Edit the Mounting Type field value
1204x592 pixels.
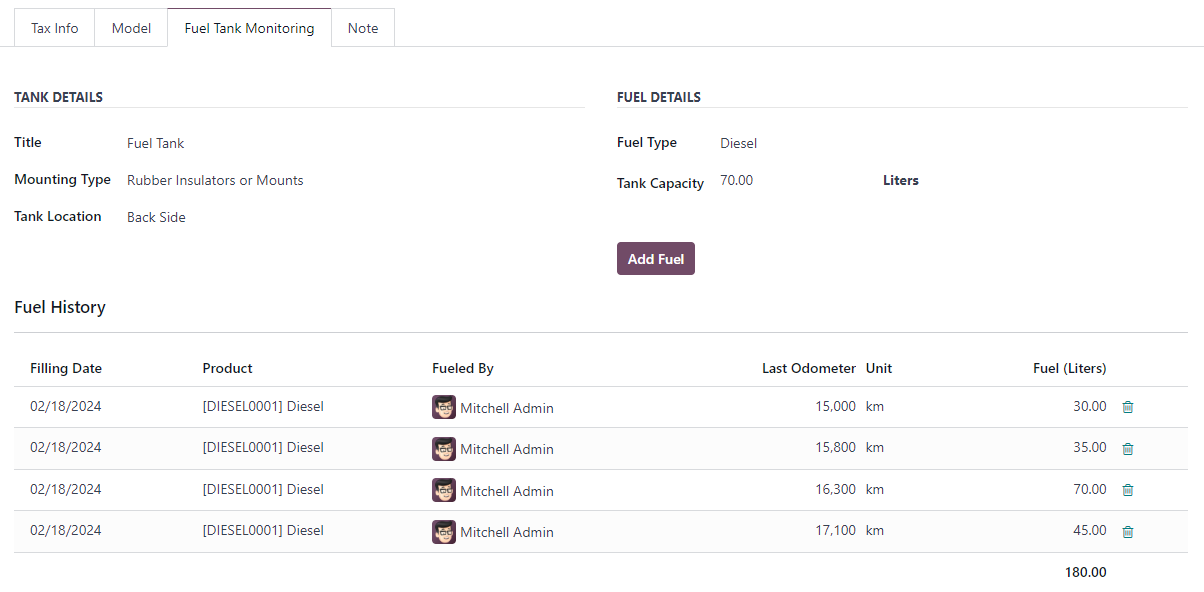tap(215, 180)
